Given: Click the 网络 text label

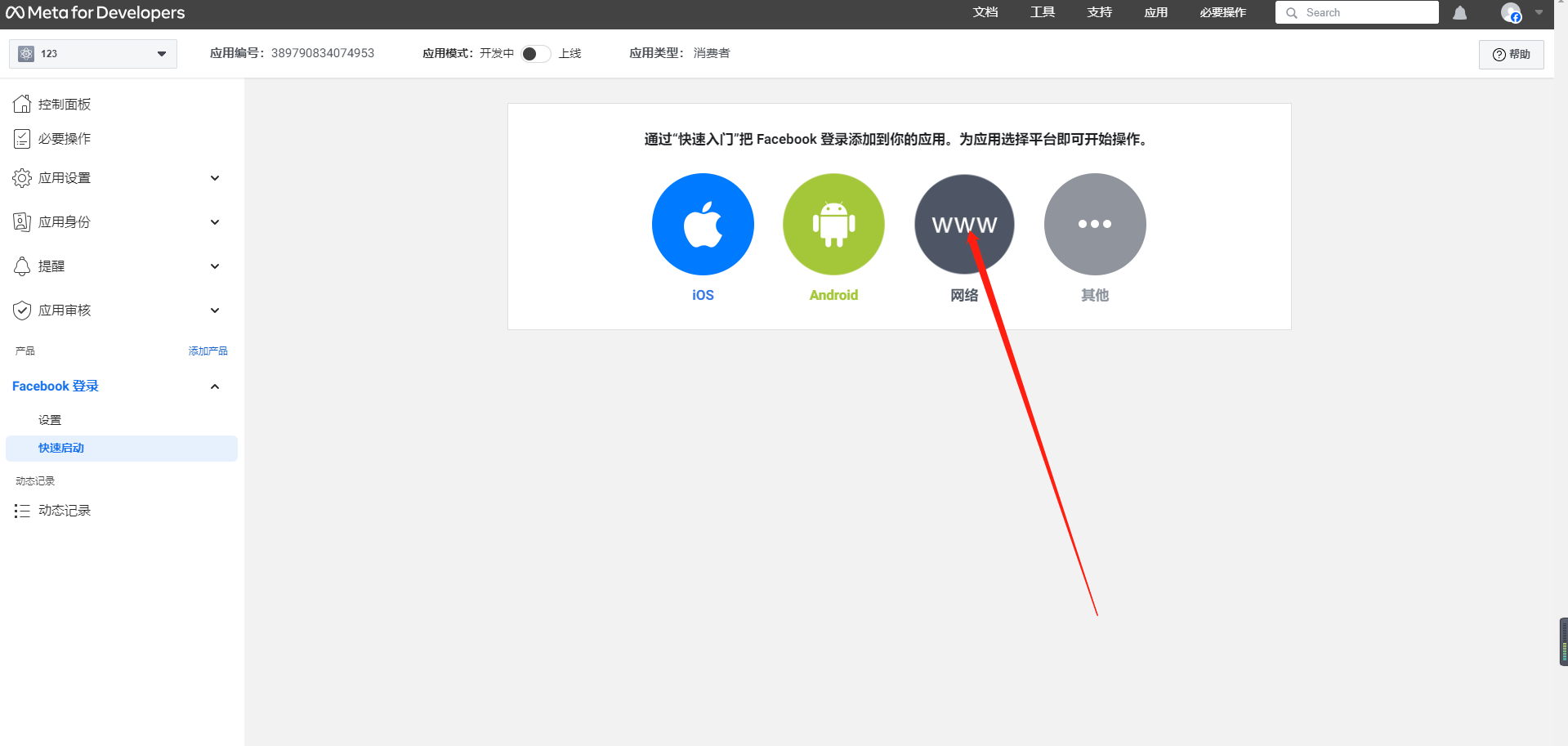Looking at the screenshot, I should click(x=964, y=295).
